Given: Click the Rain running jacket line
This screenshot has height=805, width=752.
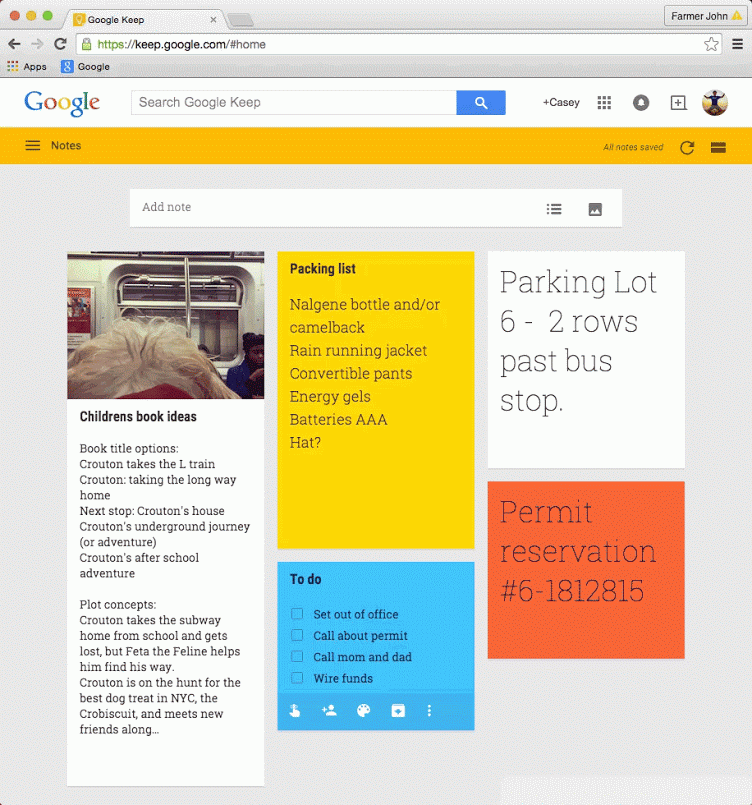Looking at the screenshot, I should point(358,350).
